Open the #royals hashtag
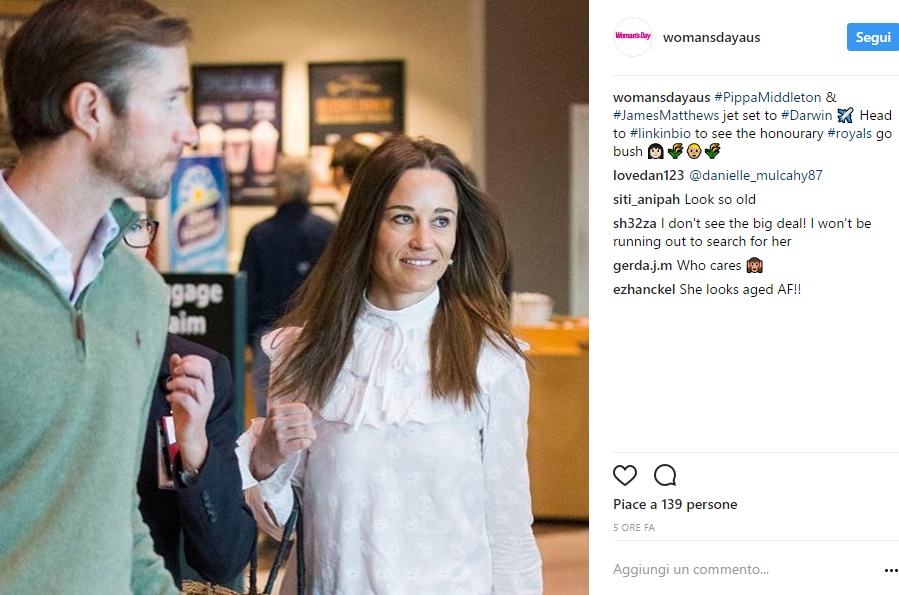Image resolution: width=899 pixels, height=595 pixels. pyautogui.click(x=849, y=134)
